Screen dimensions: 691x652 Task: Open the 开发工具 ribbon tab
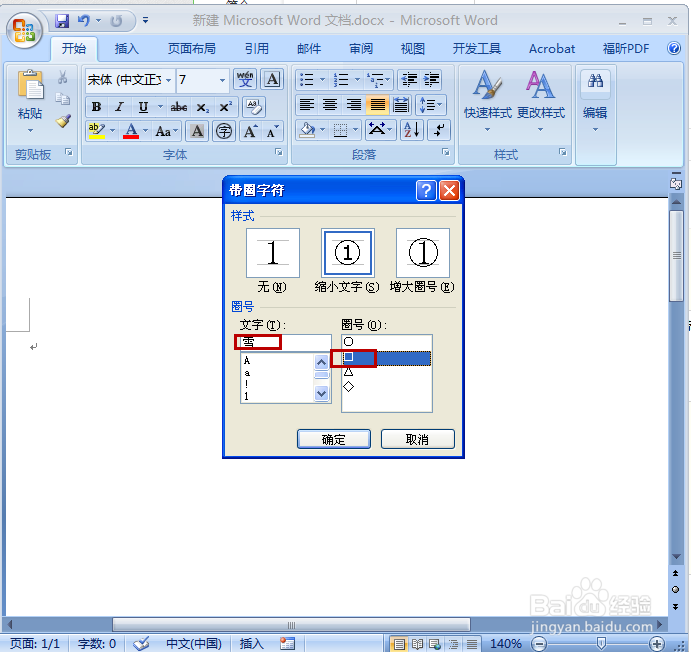(477, 48)
